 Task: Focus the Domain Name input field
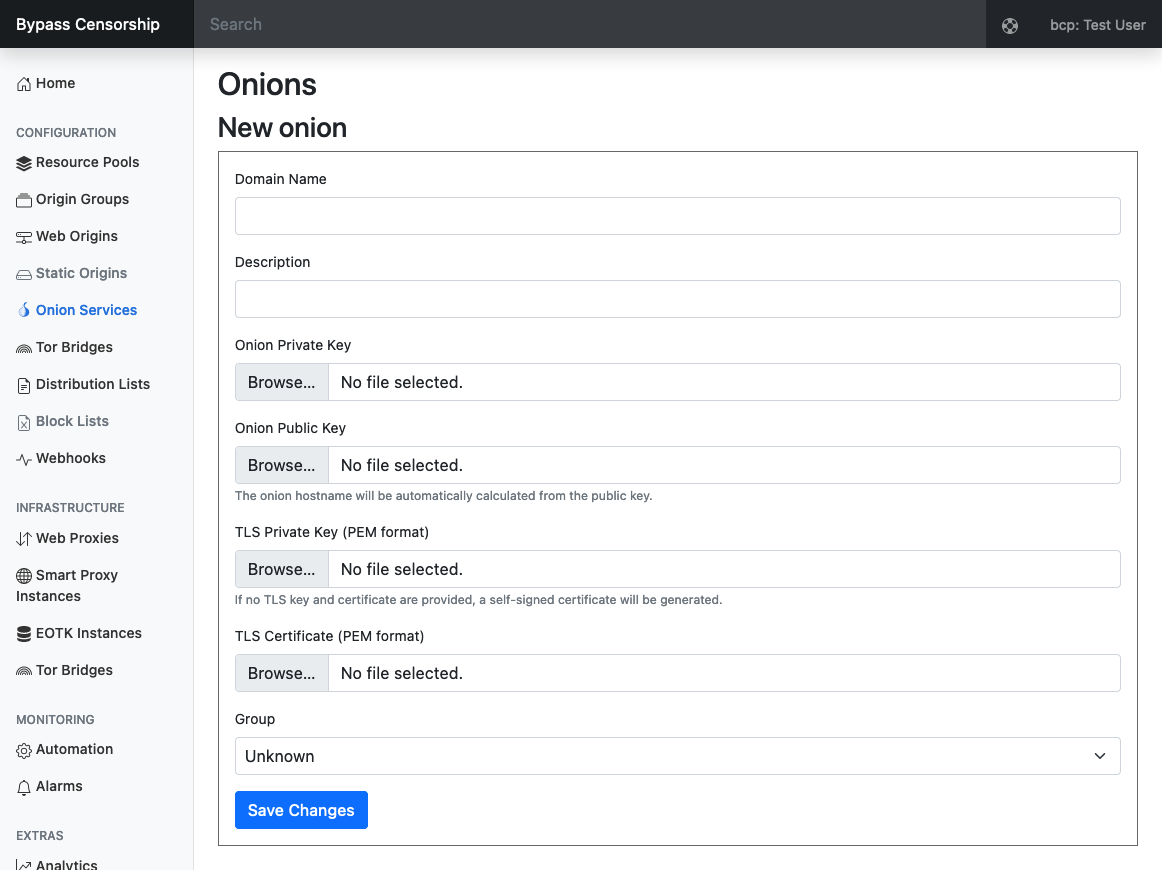click(x=677, y=216)
